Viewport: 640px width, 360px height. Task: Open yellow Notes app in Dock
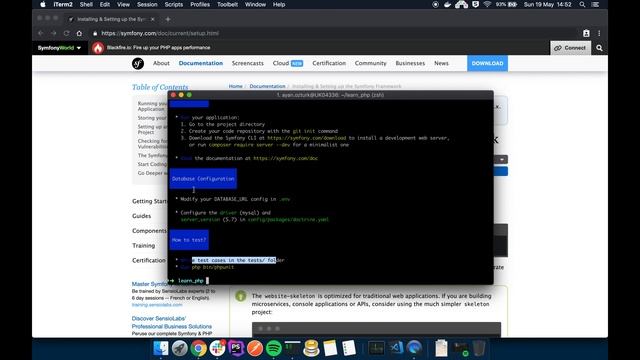coord(330,348)
